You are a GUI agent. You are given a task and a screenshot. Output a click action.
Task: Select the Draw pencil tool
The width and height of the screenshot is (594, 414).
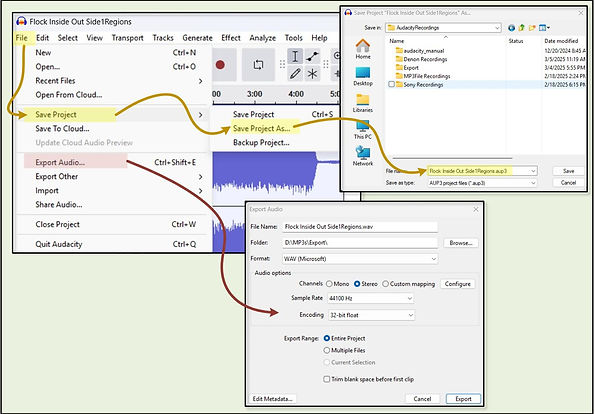[x=295, y=73]
